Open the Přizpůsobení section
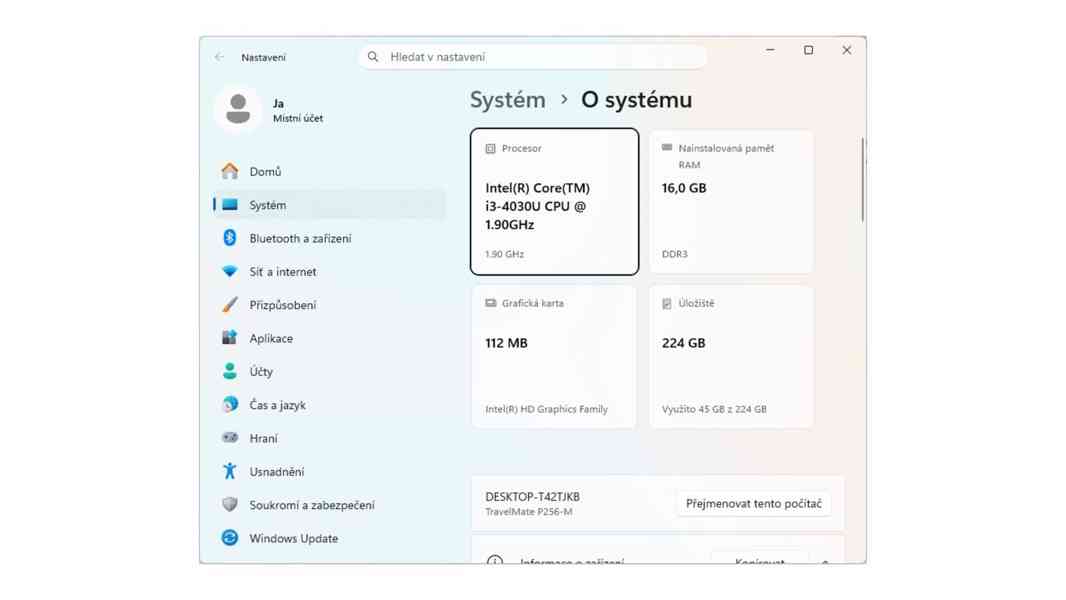The height and width of the screenshot is (600, 1066). pyautogui.click(x=329, y=304)
